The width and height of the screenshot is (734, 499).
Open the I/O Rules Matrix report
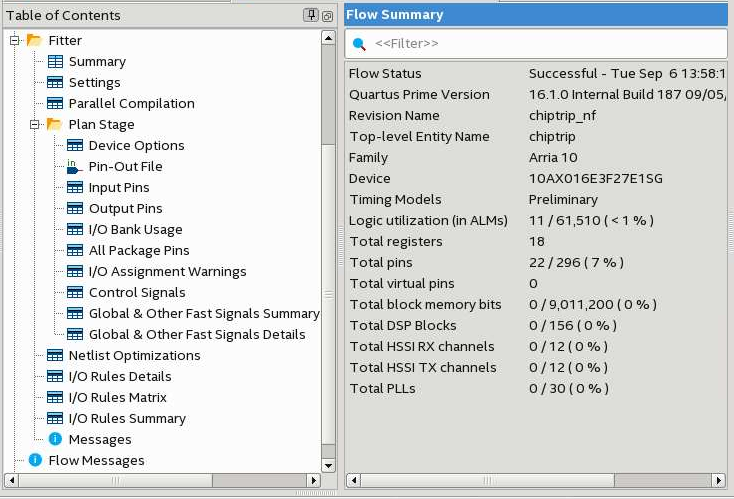click(117, 398)
